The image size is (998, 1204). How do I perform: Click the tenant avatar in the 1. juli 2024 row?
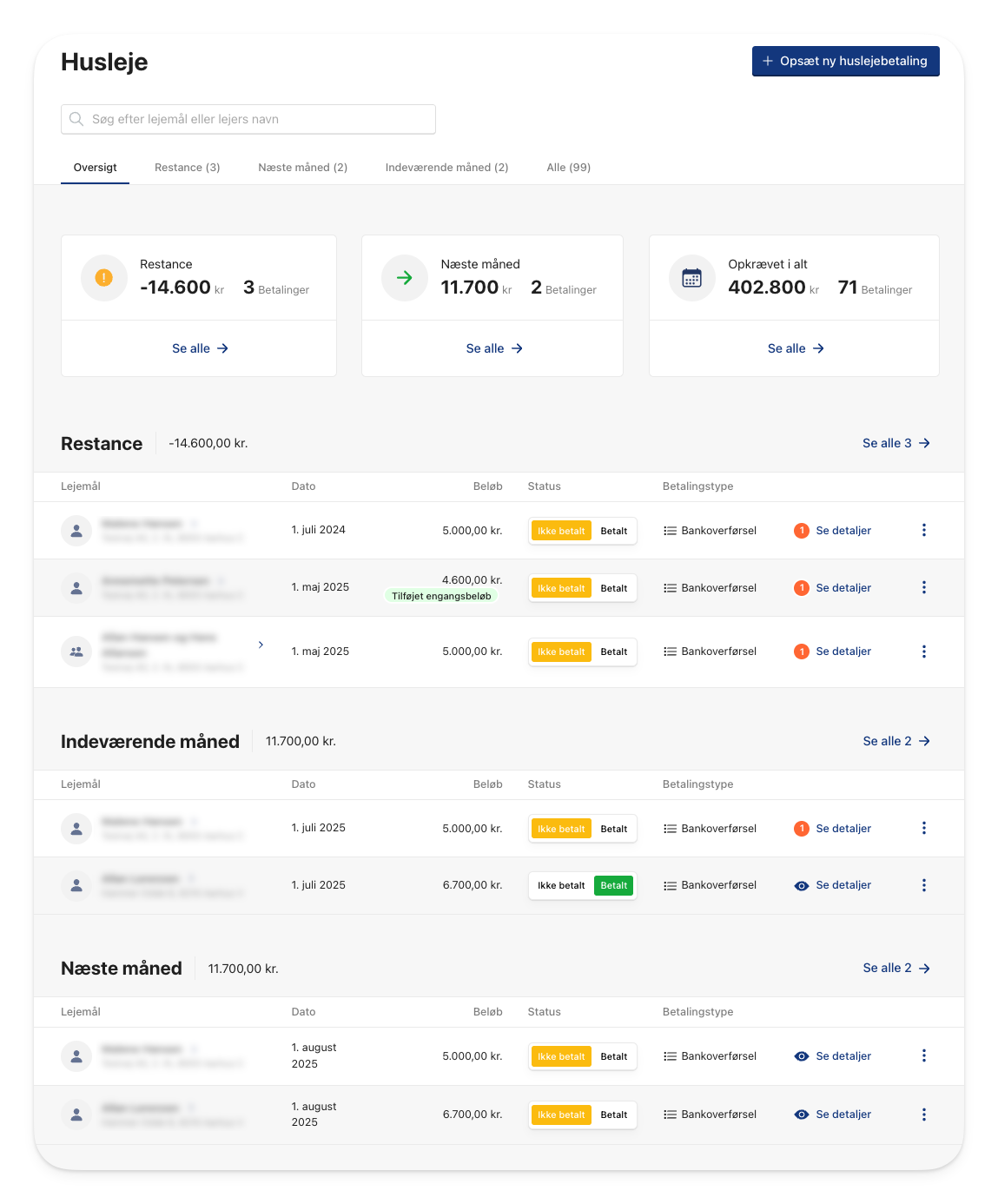[76, 530]
